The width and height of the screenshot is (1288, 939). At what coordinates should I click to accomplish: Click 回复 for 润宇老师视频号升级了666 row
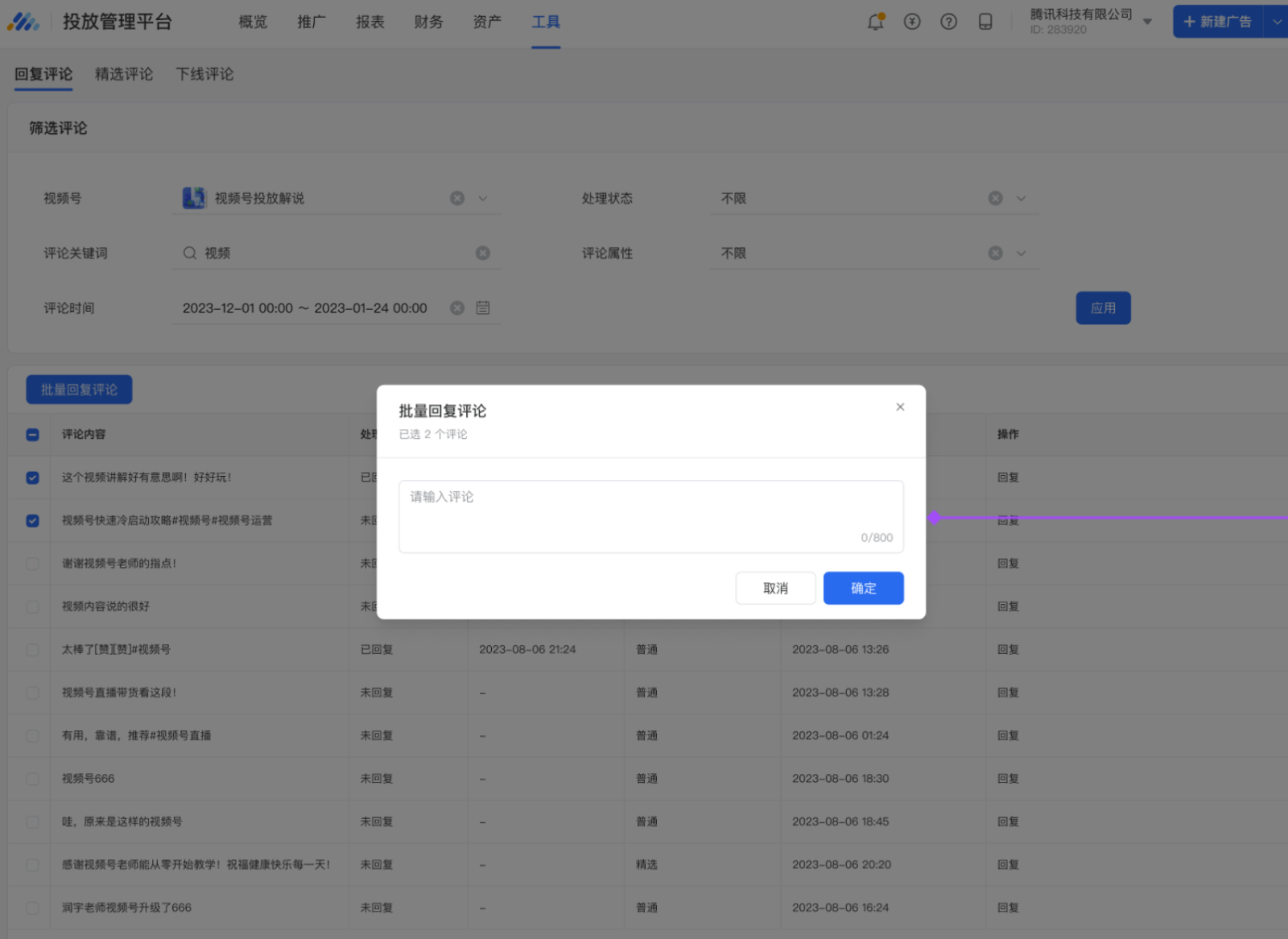pos(1008,908)
